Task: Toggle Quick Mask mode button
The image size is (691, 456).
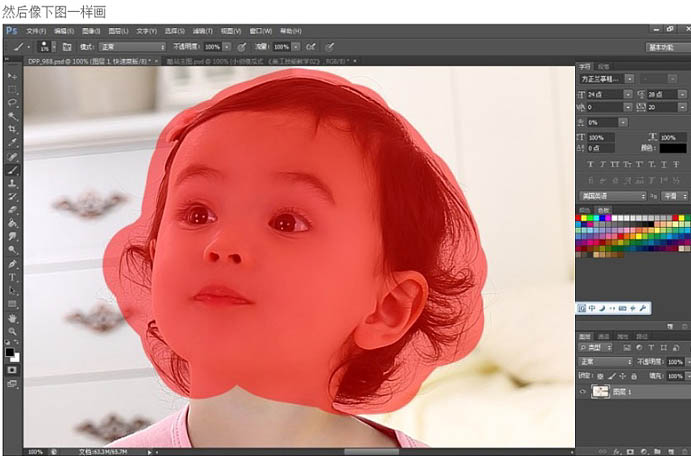Action: tap(12, 369)
